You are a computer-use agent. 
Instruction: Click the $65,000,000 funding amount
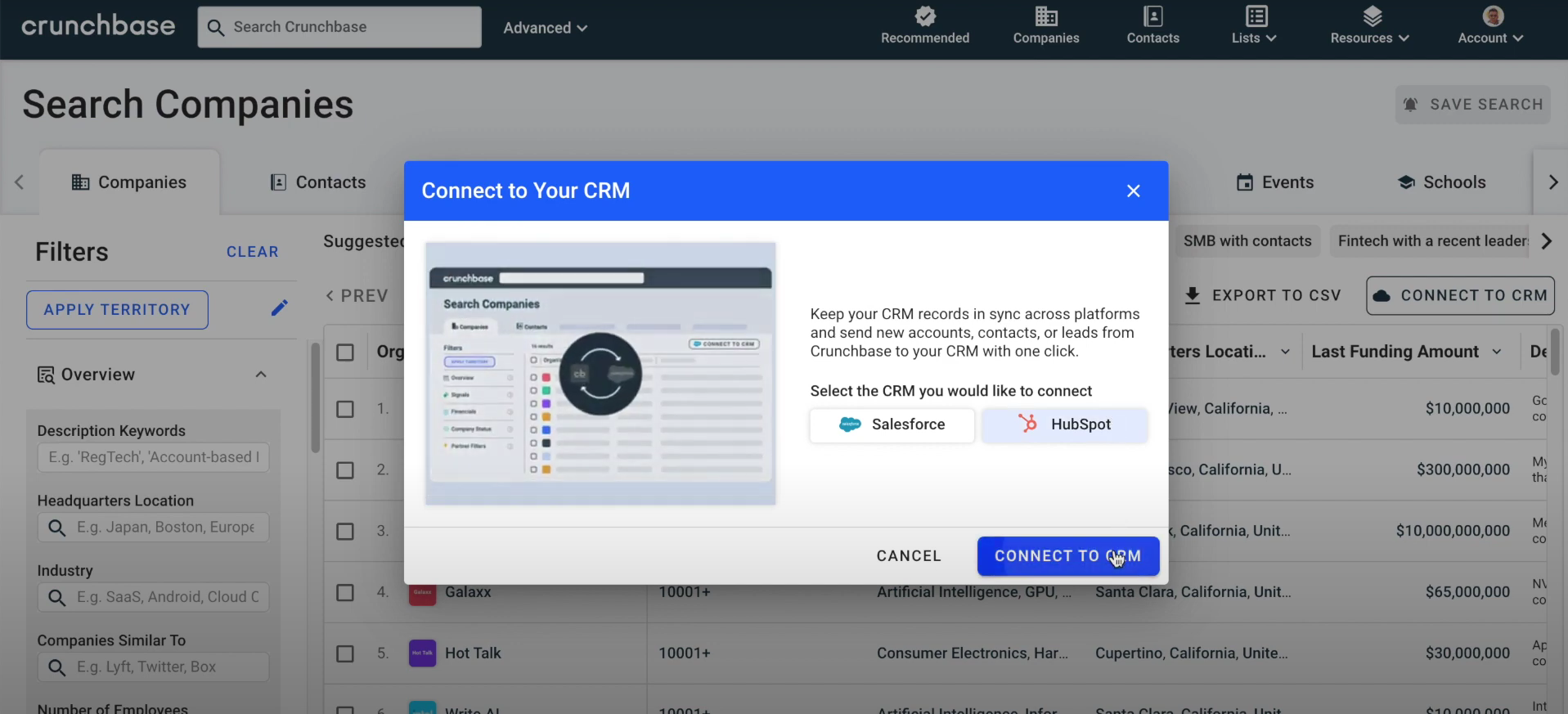[x=1467, y=592]
